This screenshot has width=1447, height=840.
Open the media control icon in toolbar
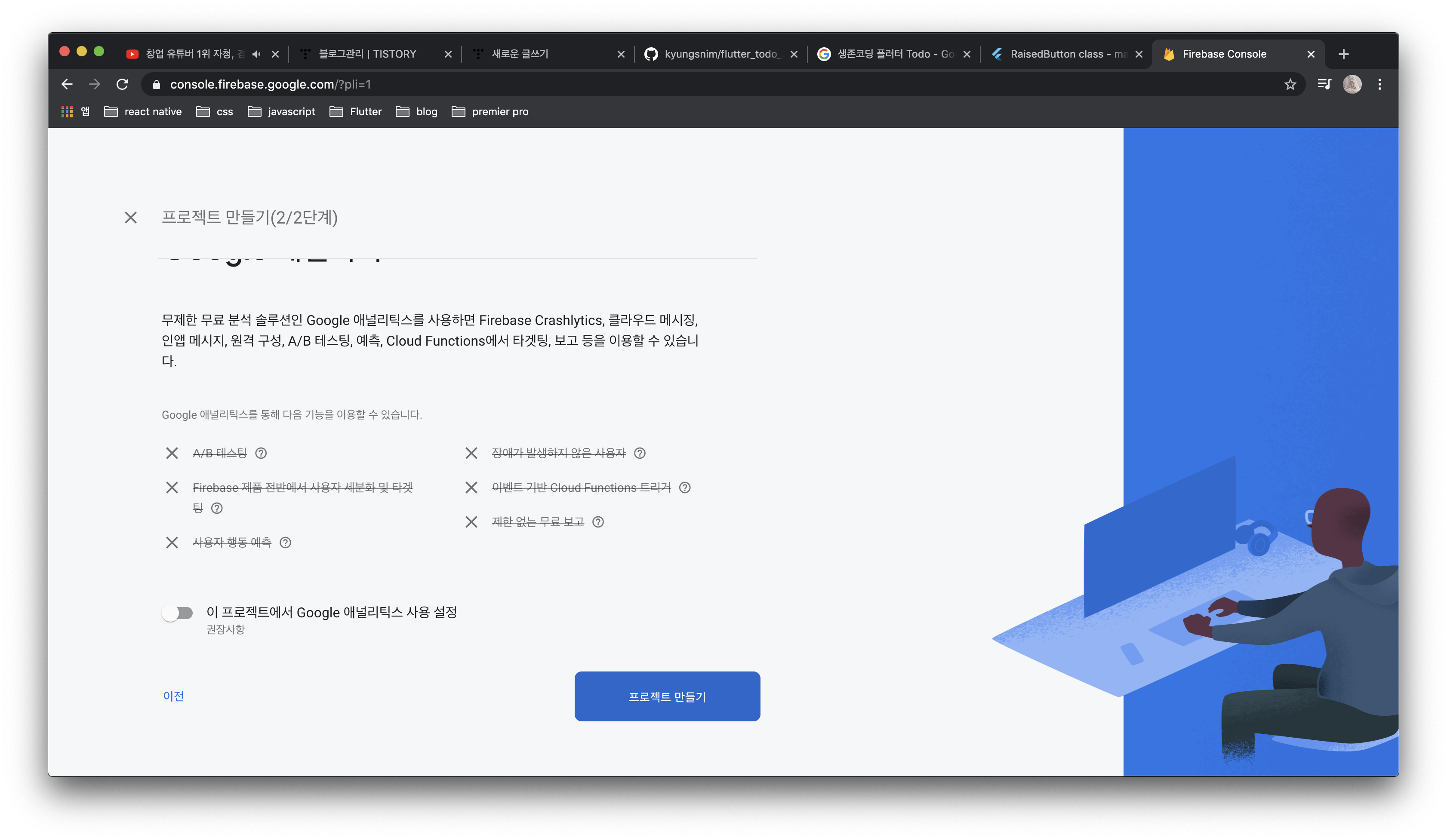tap(1324, 84)
